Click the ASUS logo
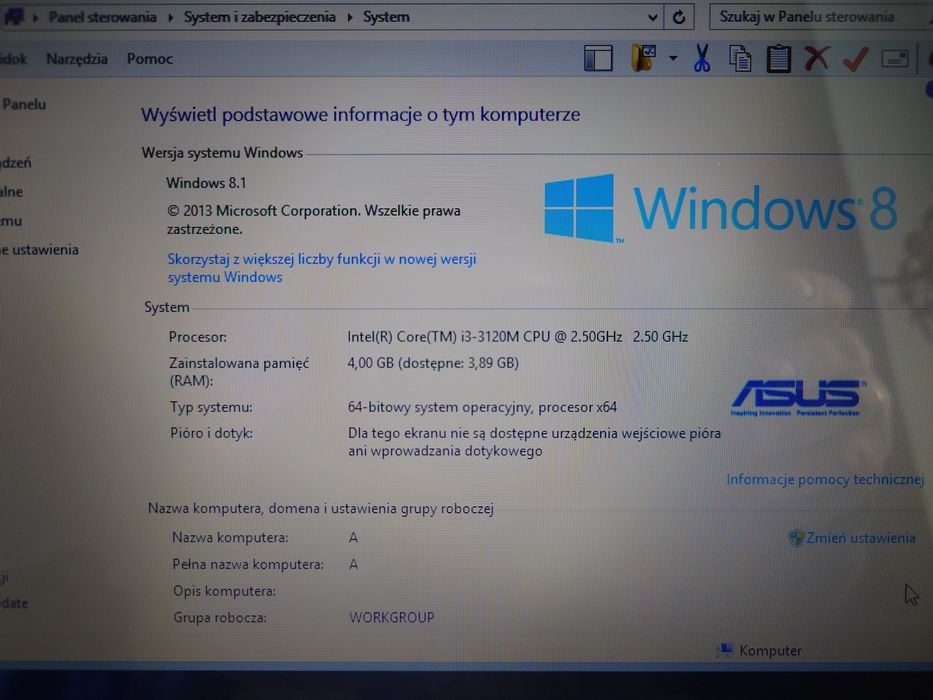 pyautogui.click(x=798, y=398)
